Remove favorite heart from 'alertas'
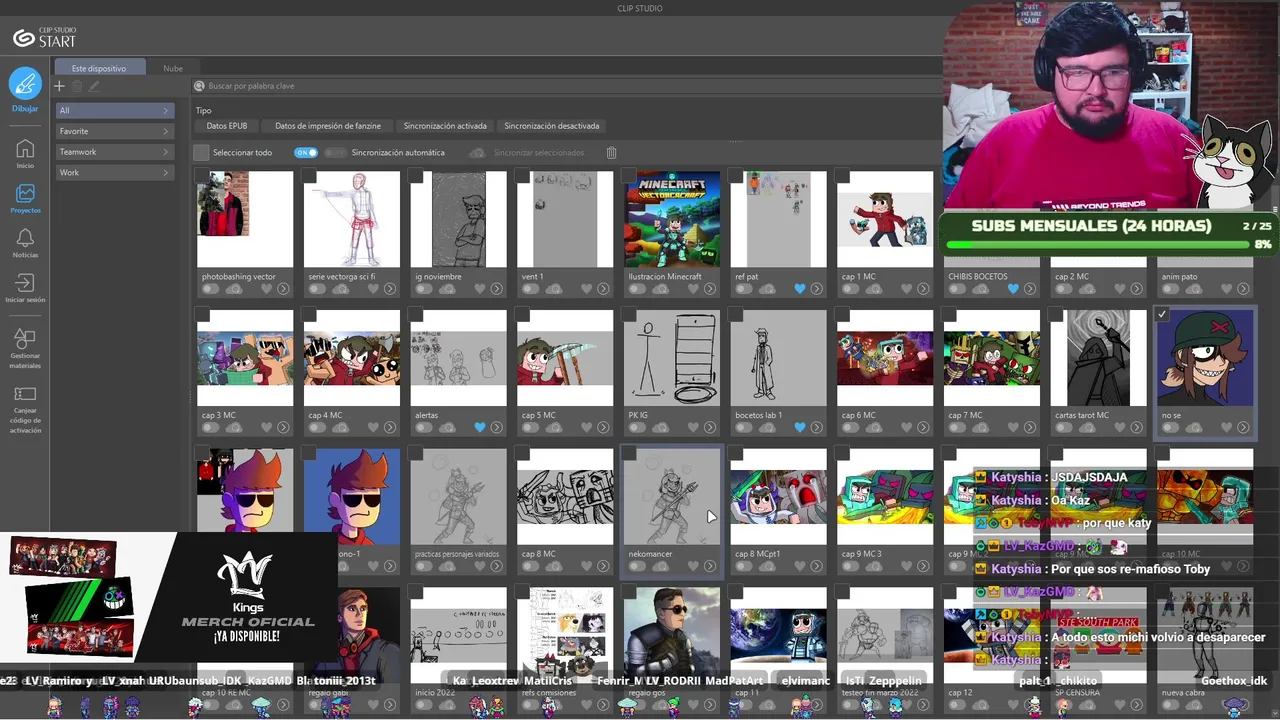The width and height of the screenshot is (1280, 720). tap(480, 428)
